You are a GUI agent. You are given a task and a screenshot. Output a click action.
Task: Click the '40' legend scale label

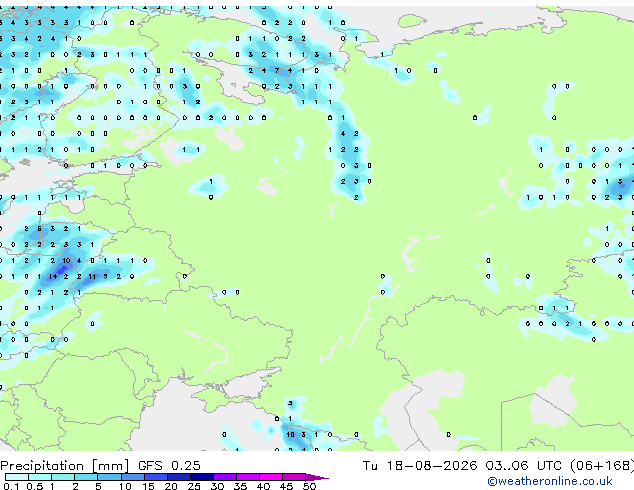263,486
